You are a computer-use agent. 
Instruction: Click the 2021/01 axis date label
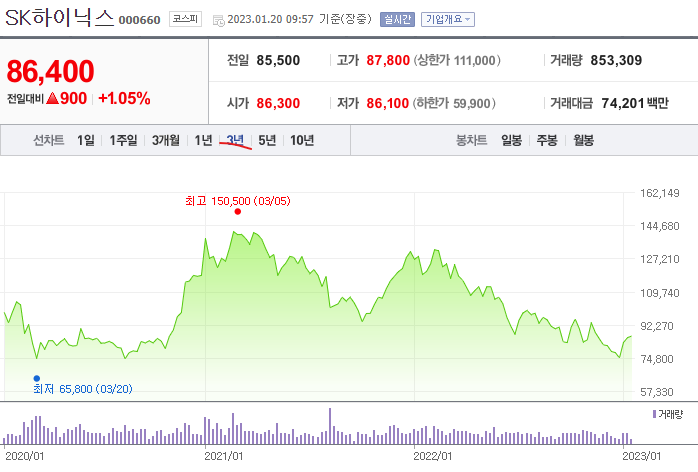pyautogui.click(x=223, y=456)
